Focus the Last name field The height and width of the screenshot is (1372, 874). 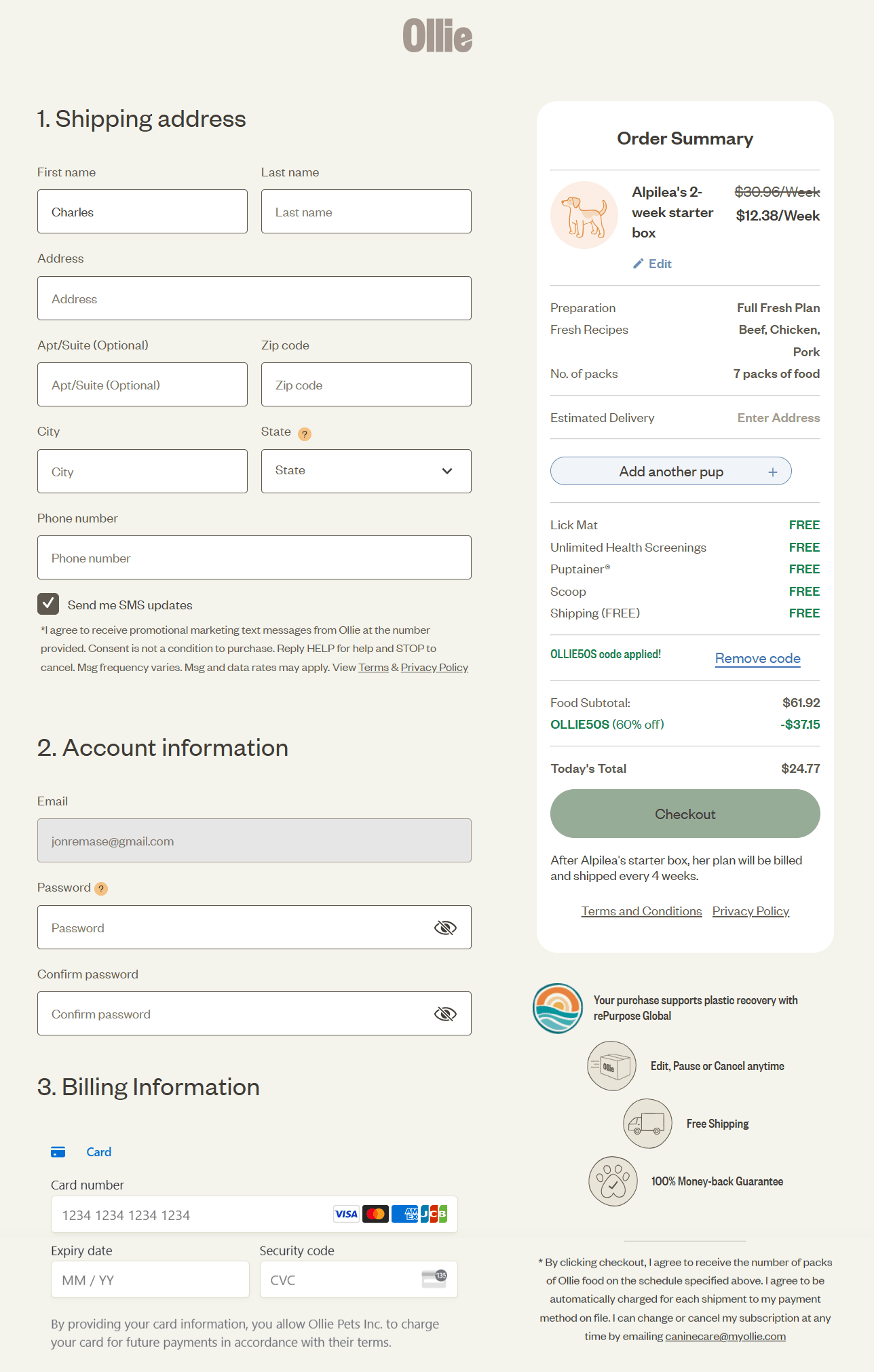tap(366, 212)
